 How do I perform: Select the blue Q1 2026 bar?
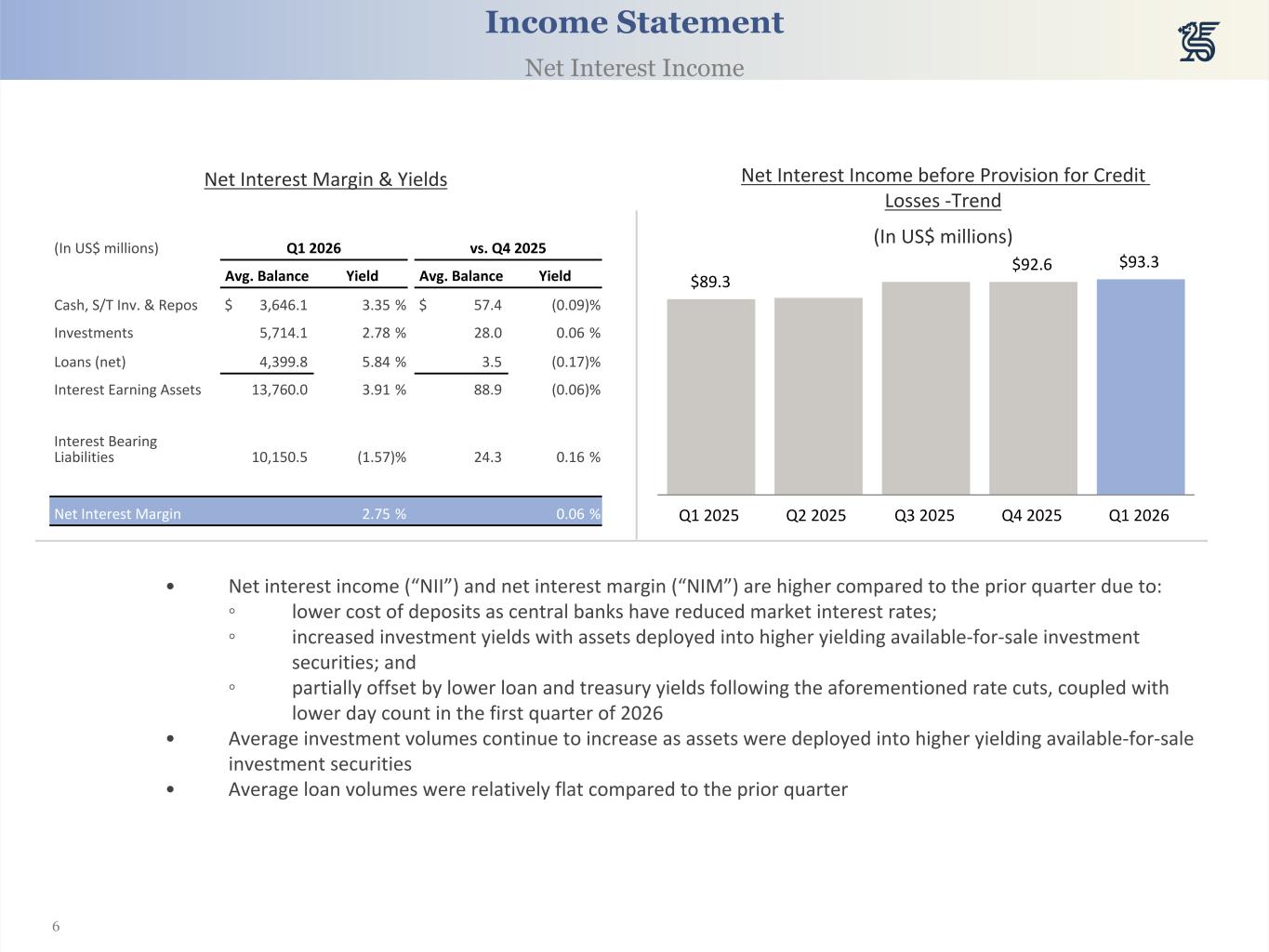pyautogui.click(x=1140, y=387)
